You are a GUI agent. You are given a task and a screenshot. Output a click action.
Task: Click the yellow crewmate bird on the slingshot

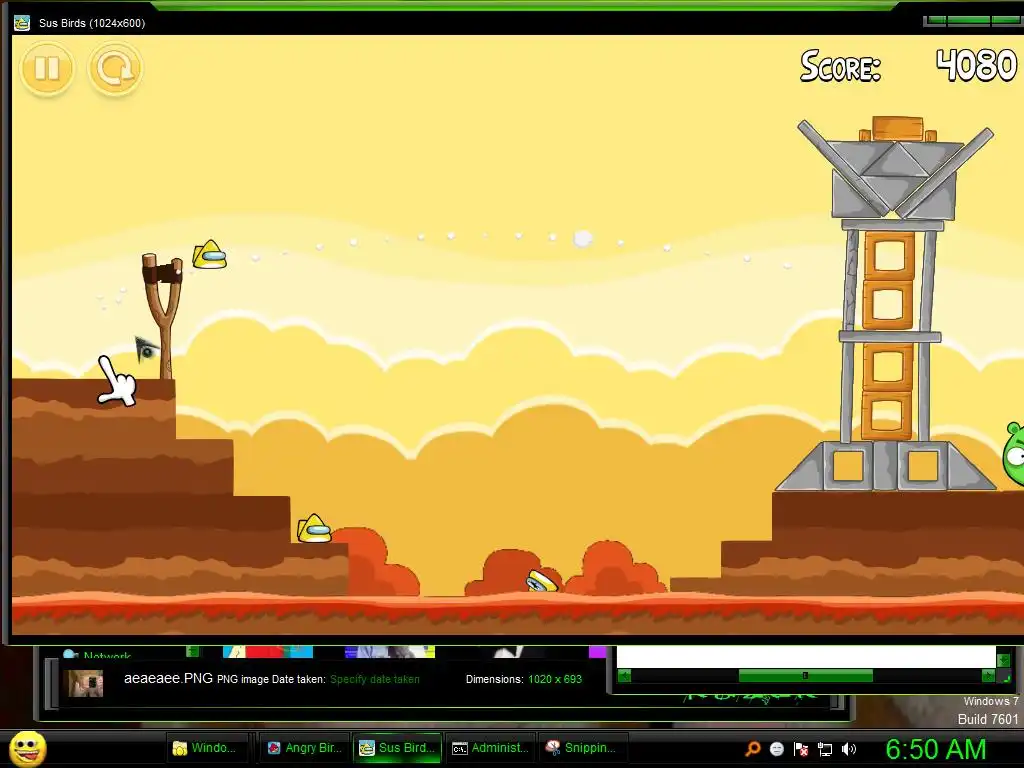[x=210, y=255]
